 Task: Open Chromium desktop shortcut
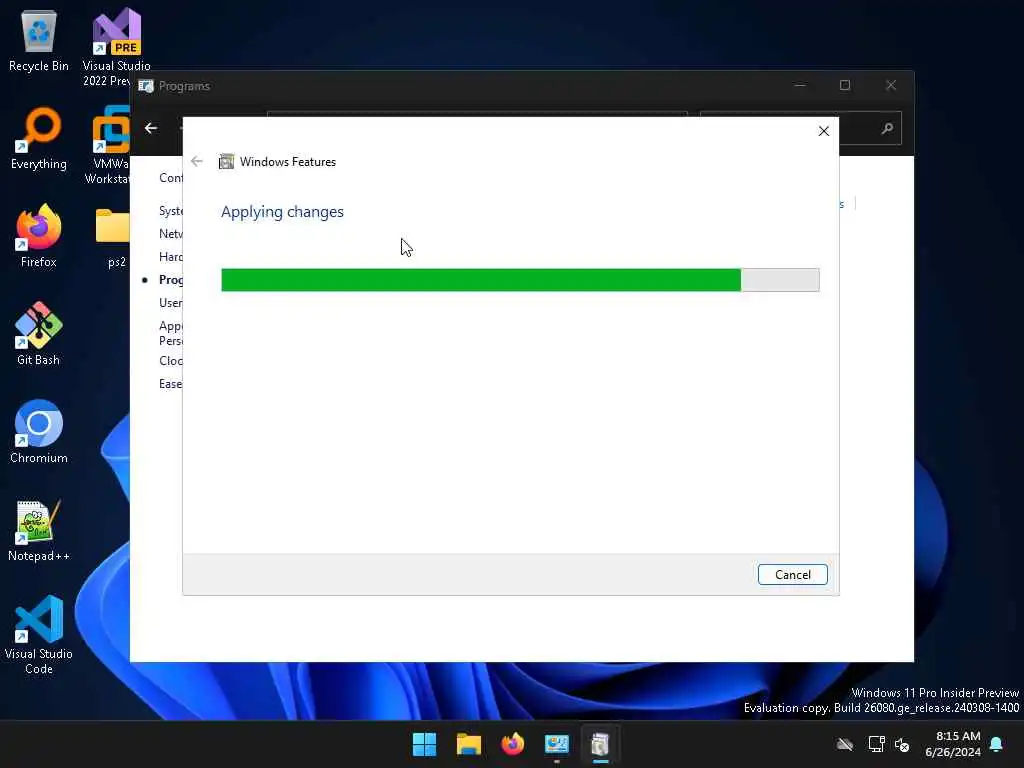39,432
